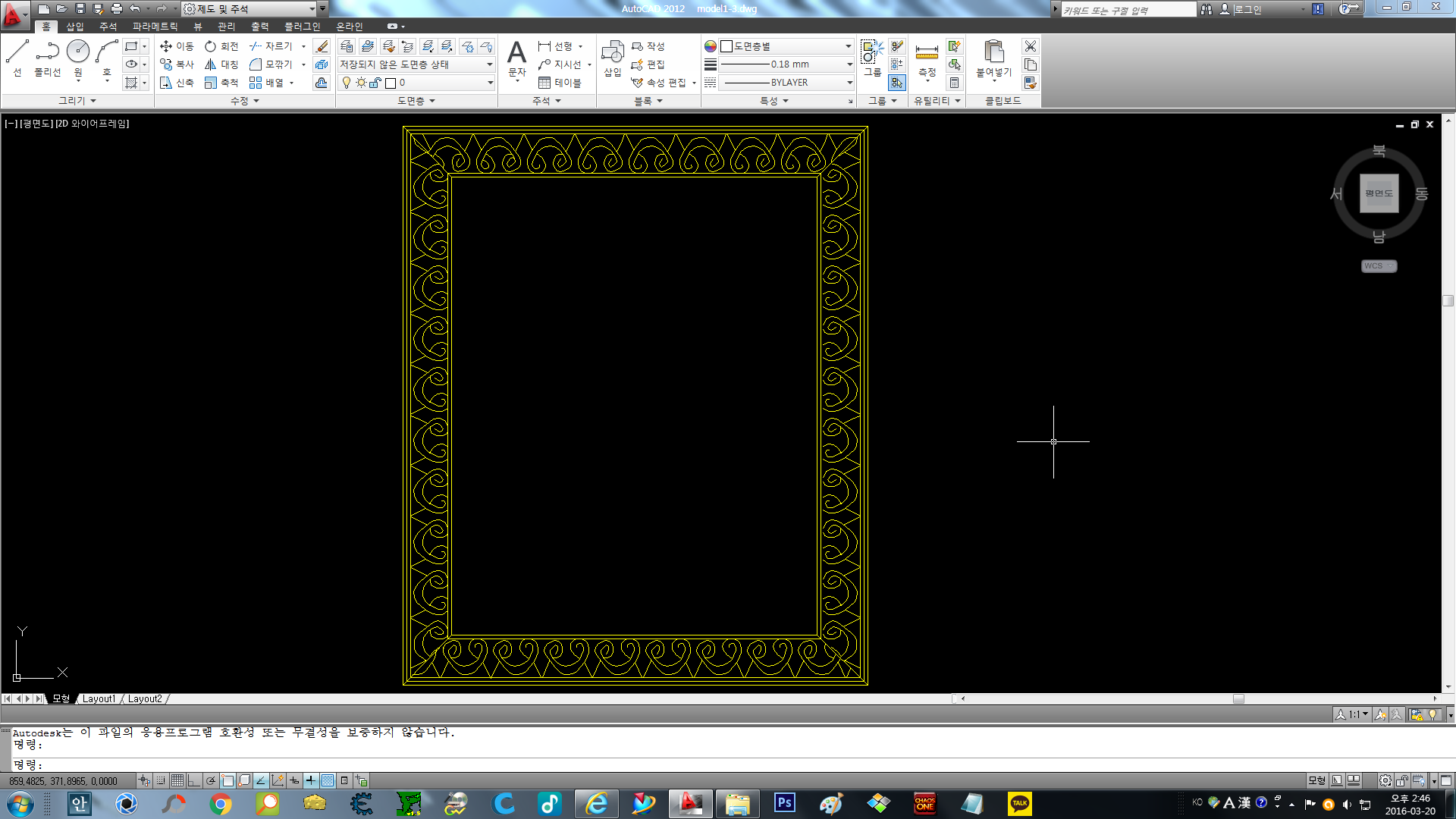Toggle grid display in status bar
Screen dimensions: 1456x819
(x=177, y=780)
